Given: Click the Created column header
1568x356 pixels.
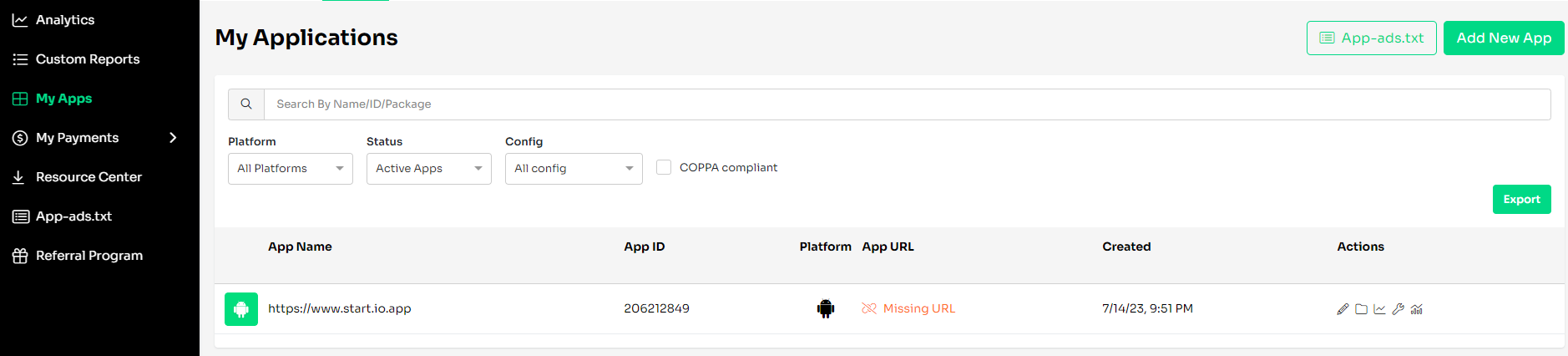Looking at the screenshot, I should tap(1126, 247).
